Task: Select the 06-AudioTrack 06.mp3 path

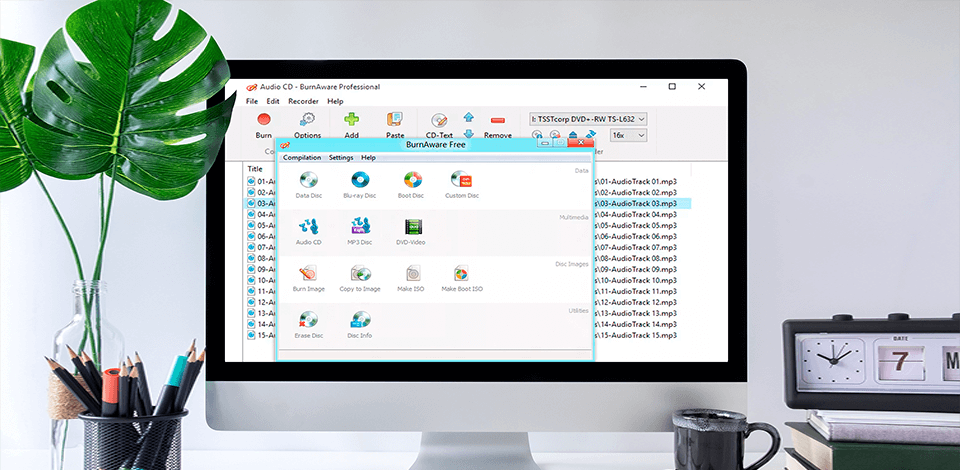Action: (x=636, y=236)
